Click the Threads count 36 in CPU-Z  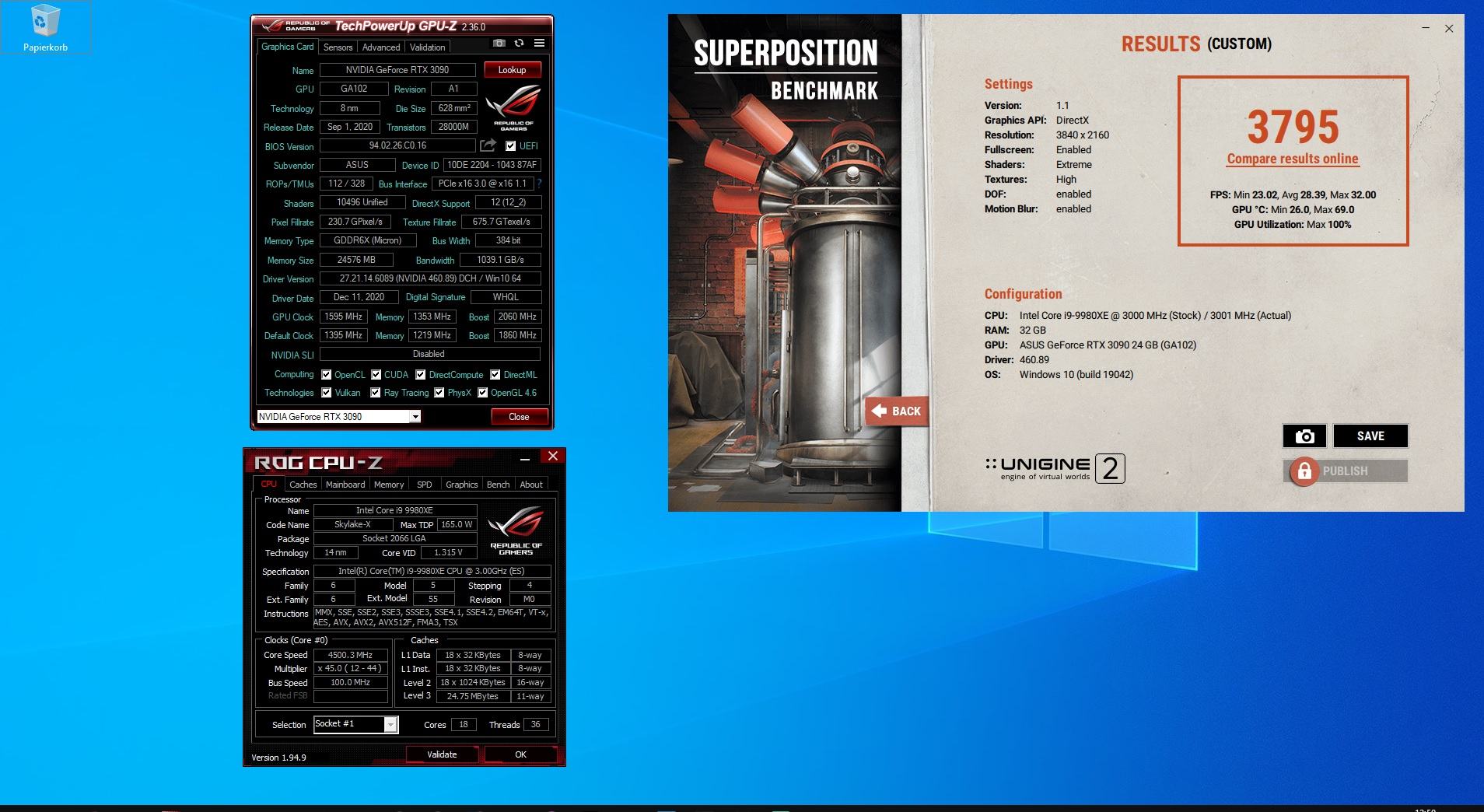click(x=536, y=724)
